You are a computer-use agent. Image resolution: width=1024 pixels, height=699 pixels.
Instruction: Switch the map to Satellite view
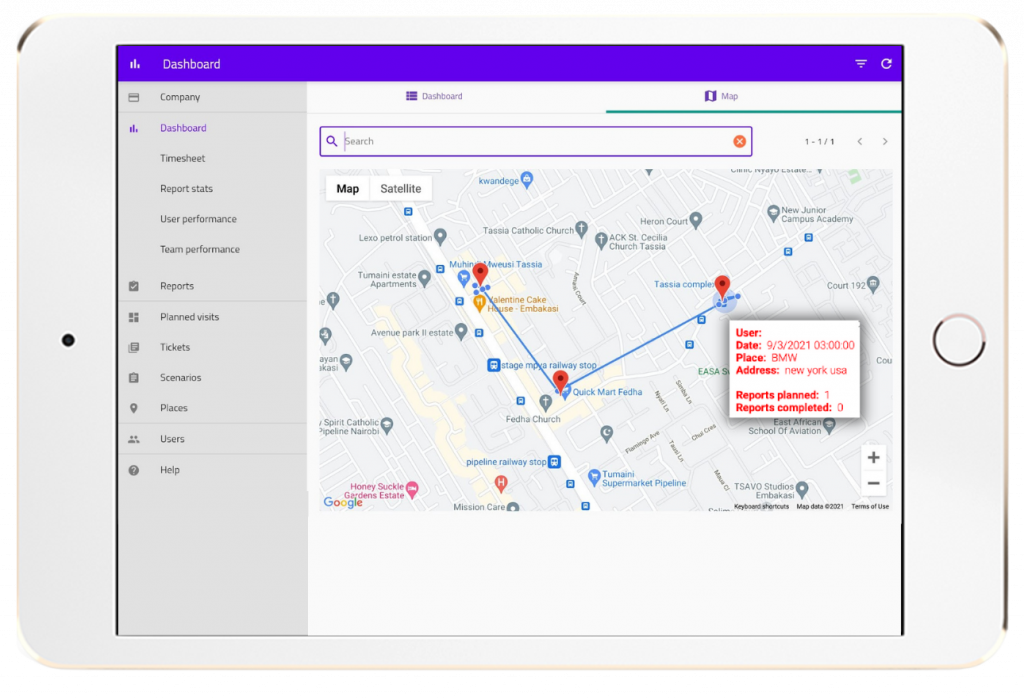click(401, 188)
